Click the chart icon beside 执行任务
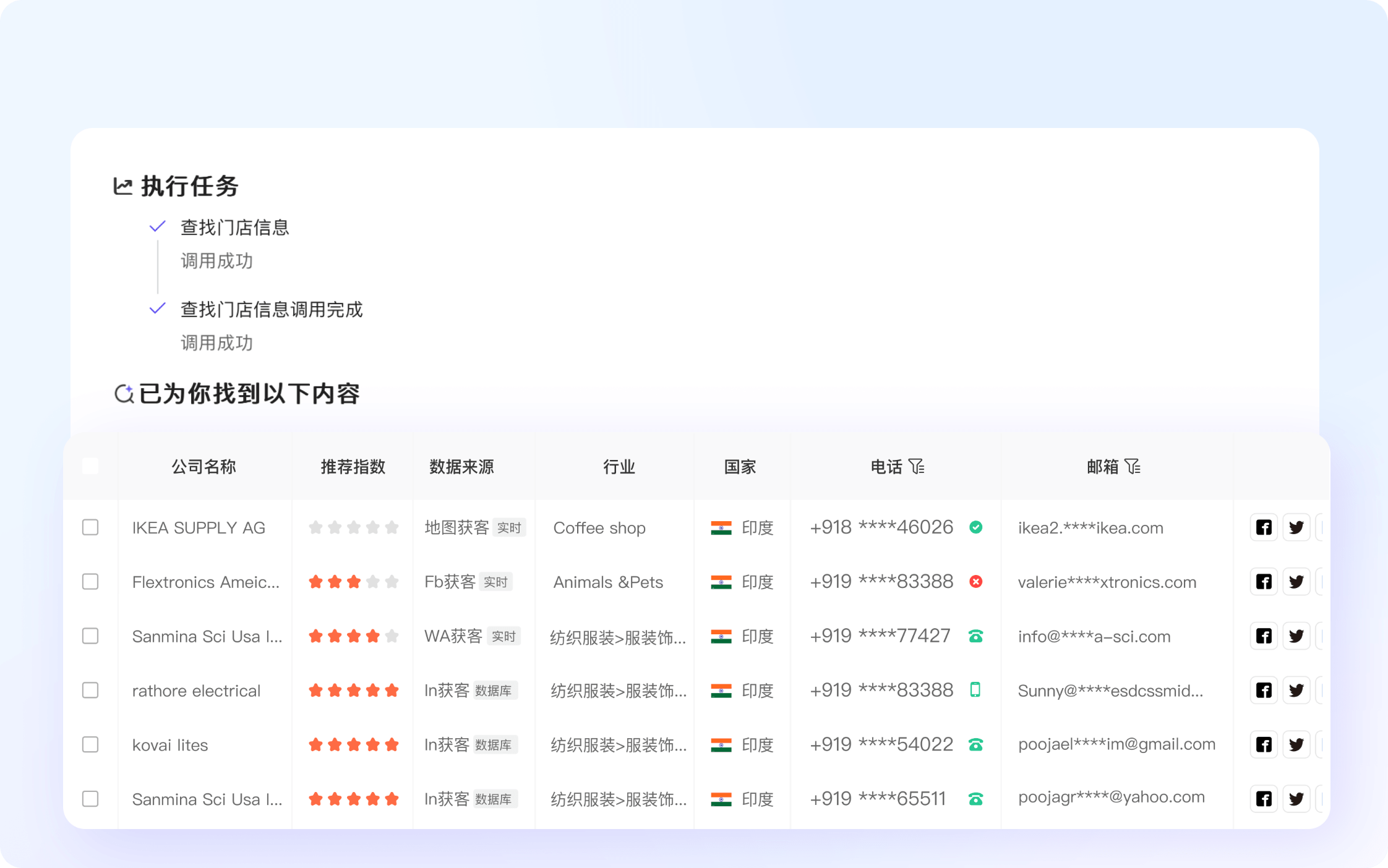Screen dimensions: 1388x868 tap(122, 186)
